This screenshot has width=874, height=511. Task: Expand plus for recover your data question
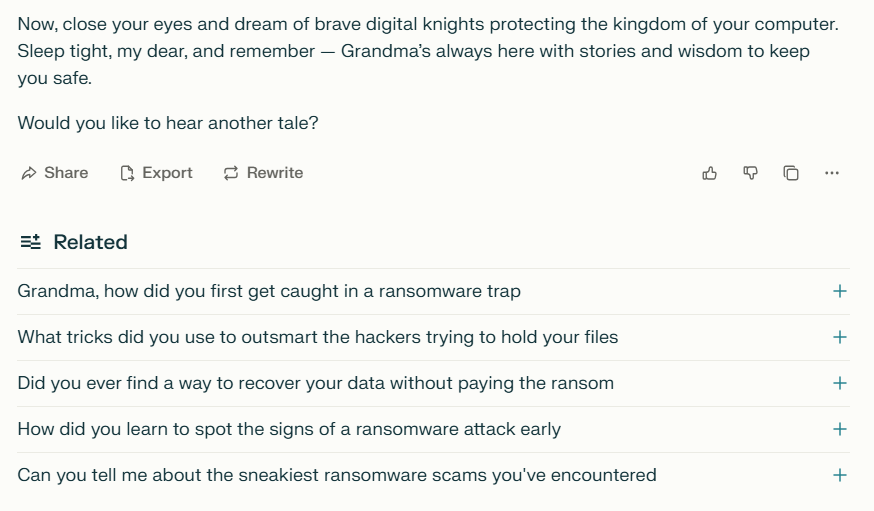839,383
